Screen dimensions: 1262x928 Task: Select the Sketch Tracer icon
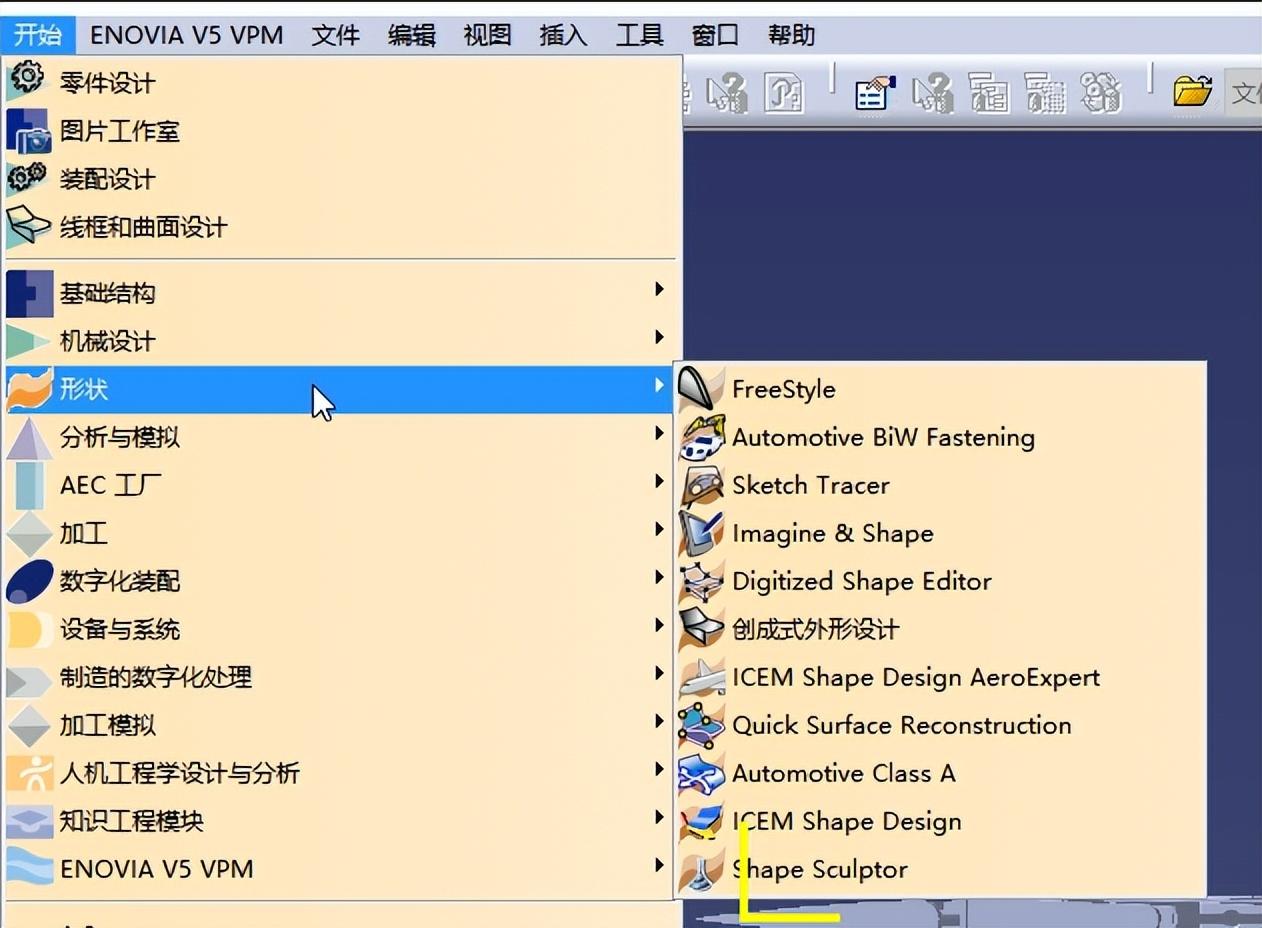click(x=701, y=485)
